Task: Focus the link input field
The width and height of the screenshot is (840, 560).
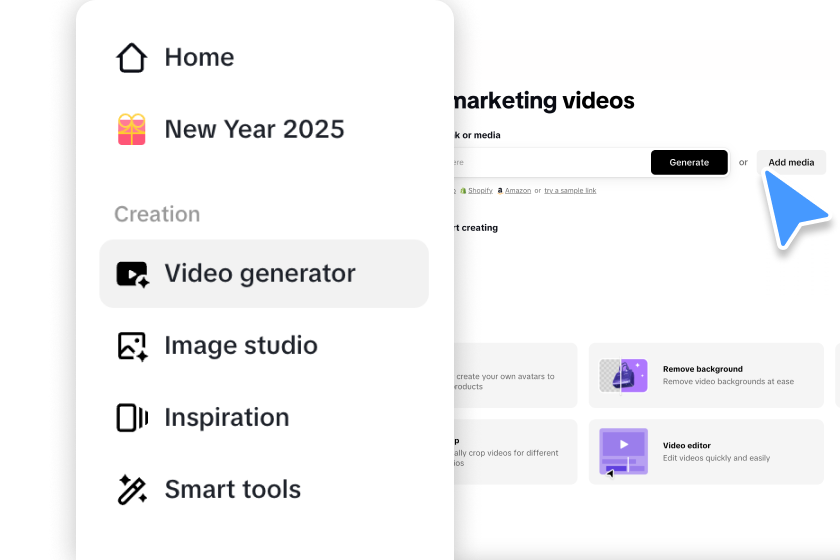Action: (x=552, y=162)
